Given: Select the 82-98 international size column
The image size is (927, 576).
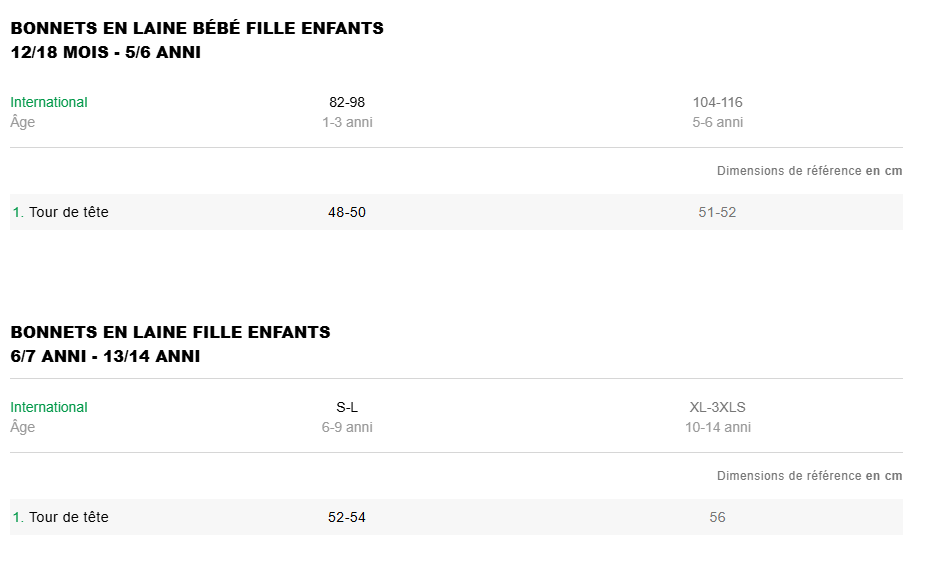Looking at the screenshot, I should 347,102.
